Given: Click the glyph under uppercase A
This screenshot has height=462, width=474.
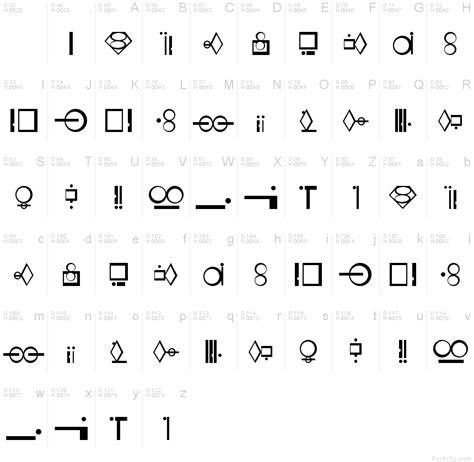Looking at the screenshot, I should pyautogui.click(x=118, y=43).
